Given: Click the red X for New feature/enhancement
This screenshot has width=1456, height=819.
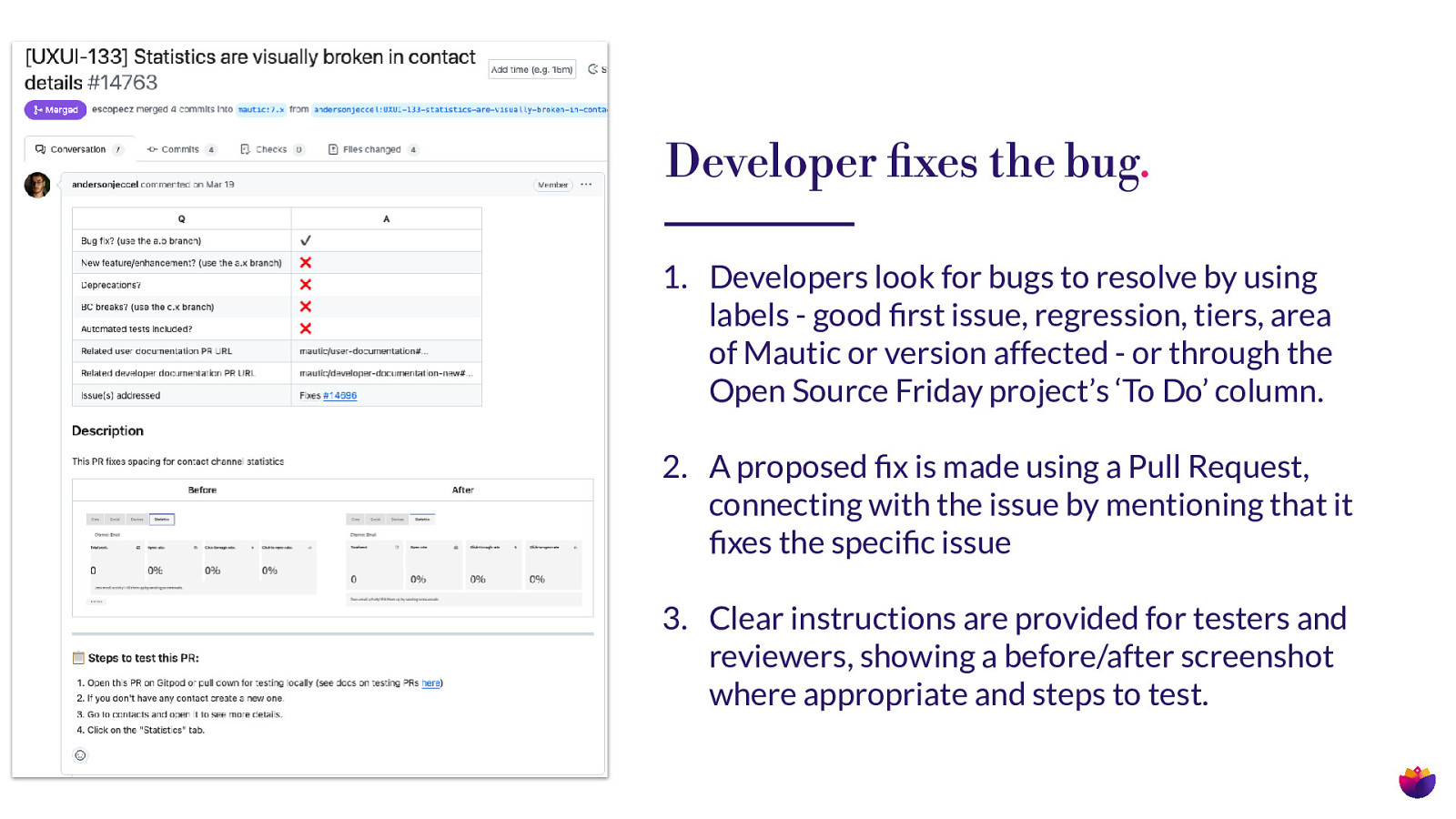Looking at the screenshot, I should [x=306, y=262].
